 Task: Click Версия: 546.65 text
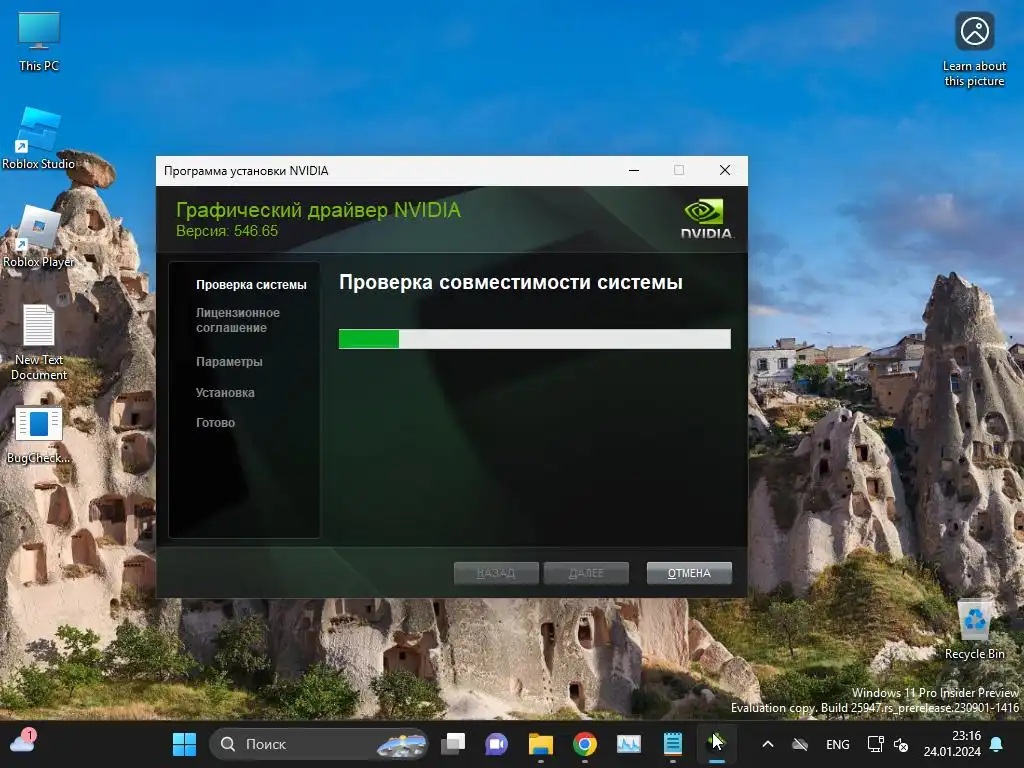pos(227,231)
